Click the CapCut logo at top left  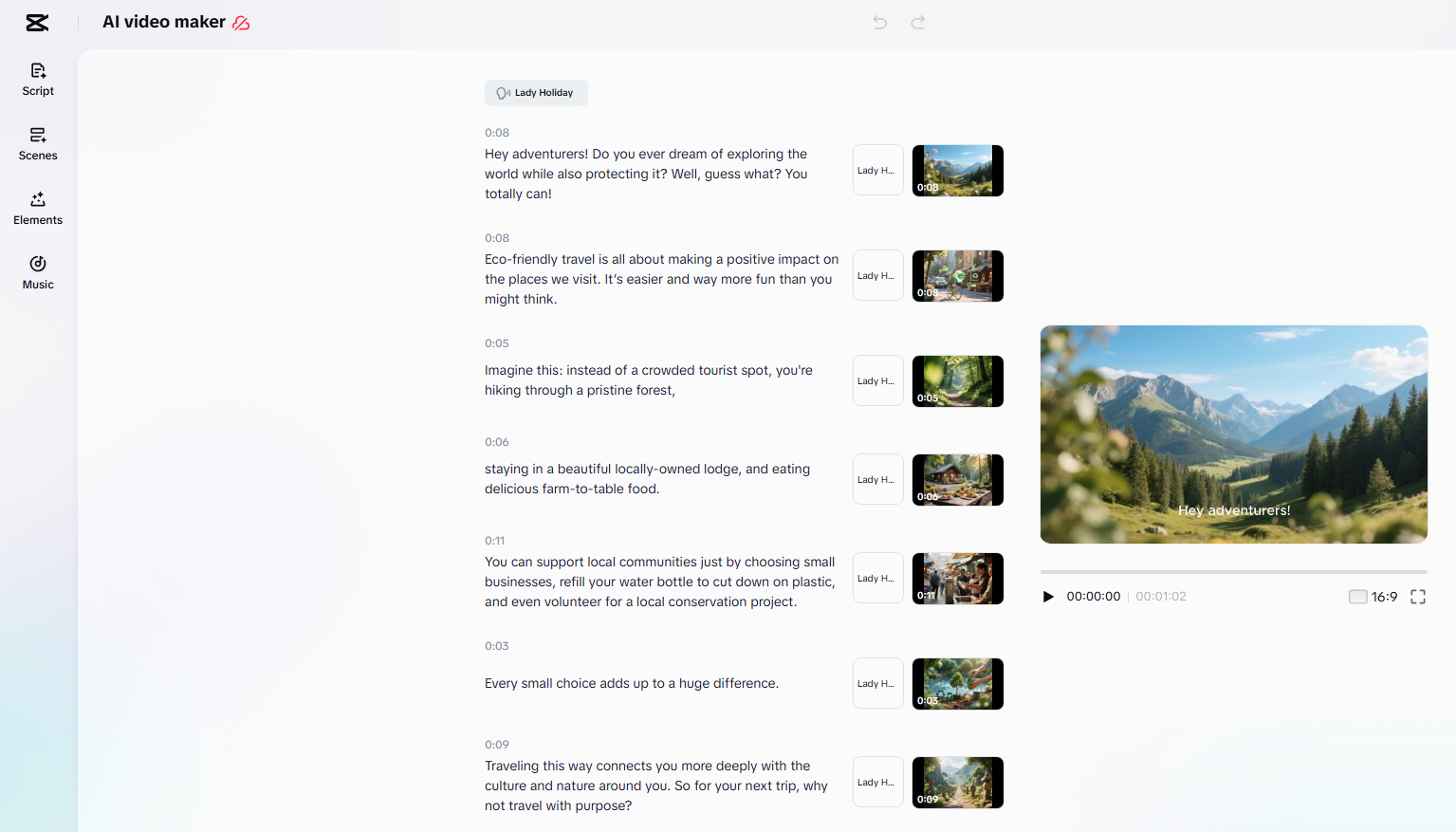[37, 22]
